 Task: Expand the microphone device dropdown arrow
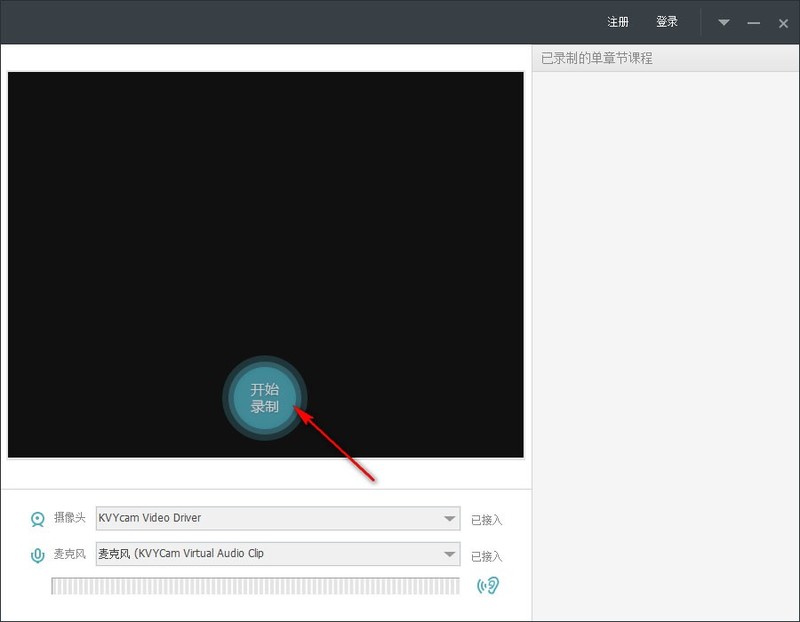(449, 554)
